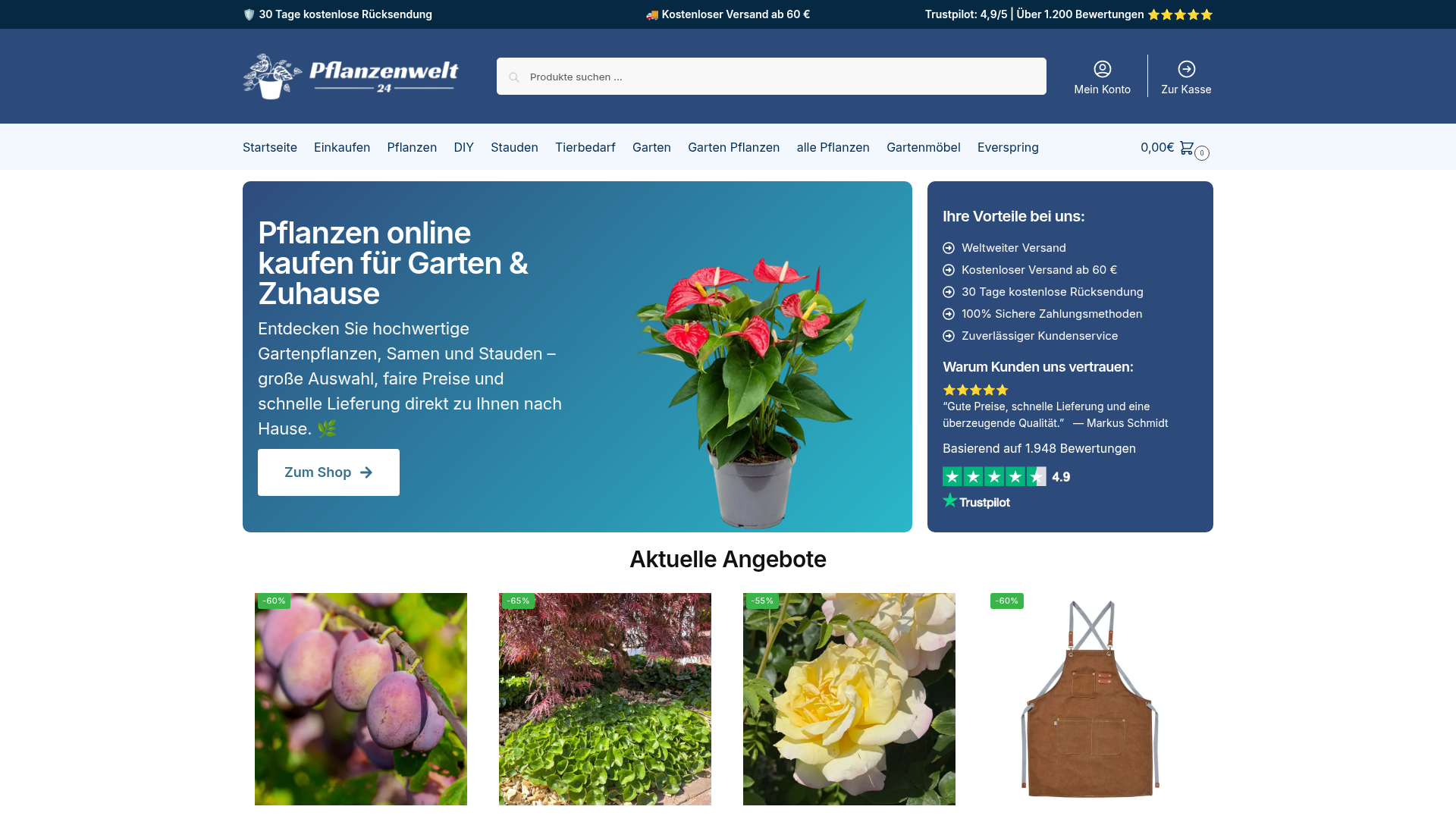The width and height of the screenshot is (1456, 819).
Task: Open Gartenmöbel category
Action: point(924,147)
